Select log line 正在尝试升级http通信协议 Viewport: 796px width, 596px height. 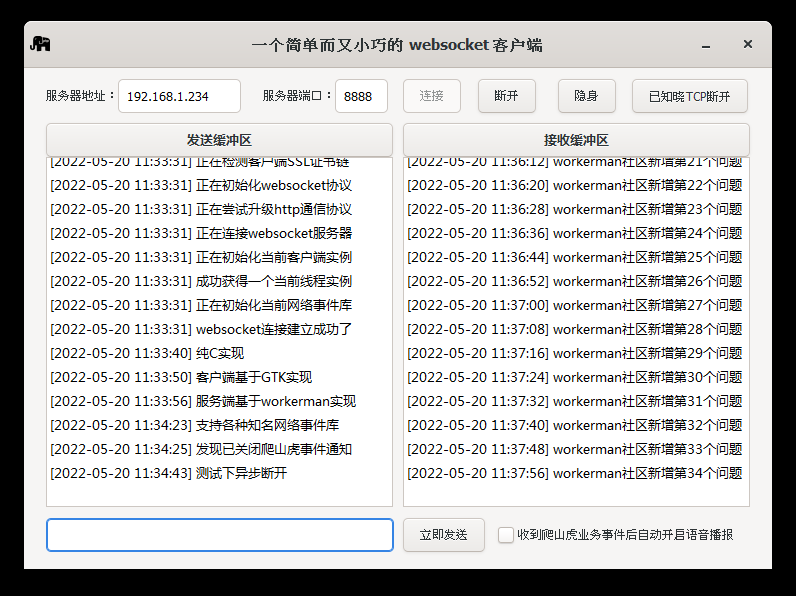point(201,209)
